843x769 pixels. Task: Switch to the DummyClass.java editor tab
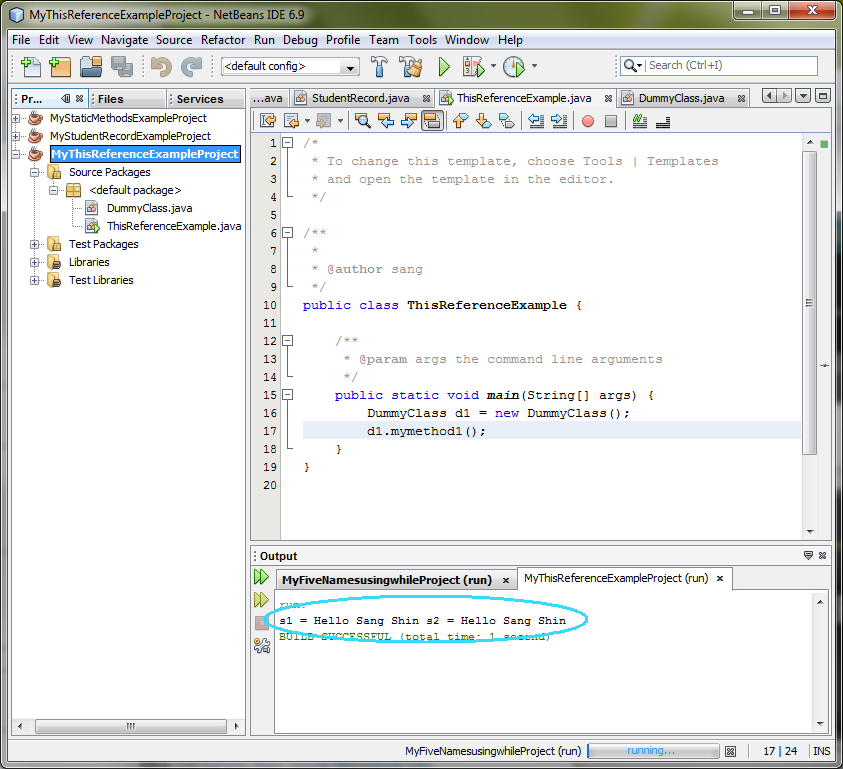[681, 98]
